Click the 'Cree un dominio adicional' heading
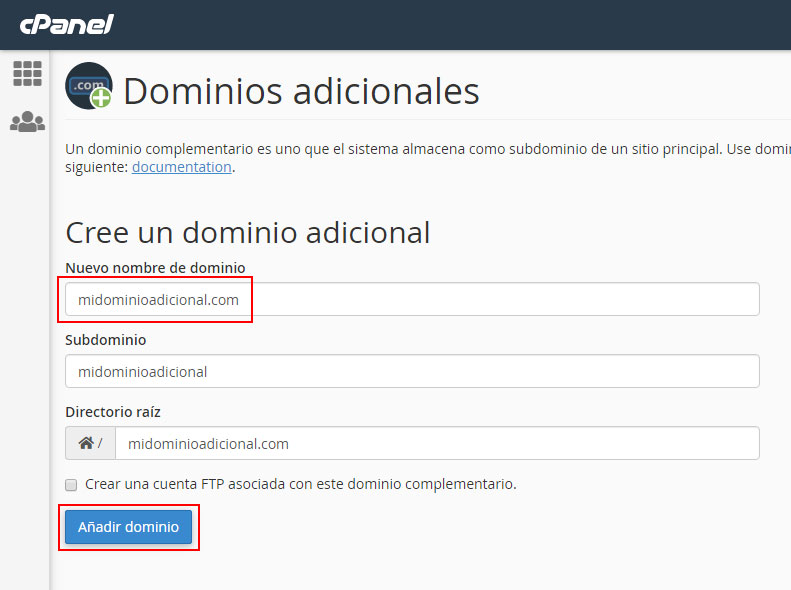The width and height of the screenshot is (791, 590). coord(247,232)
